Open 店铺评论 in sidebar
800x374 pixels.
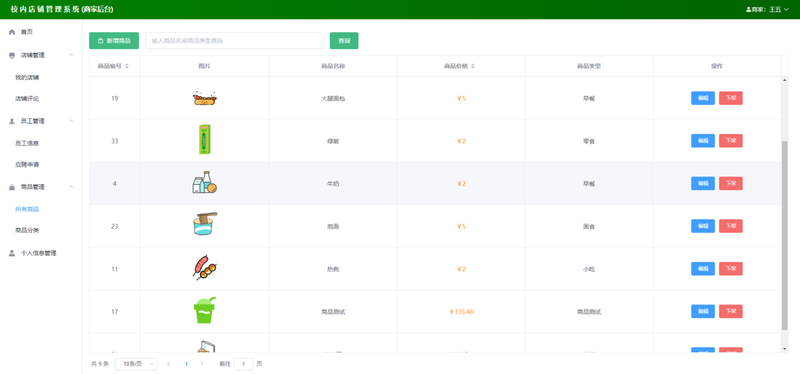(x=27, y=99)
